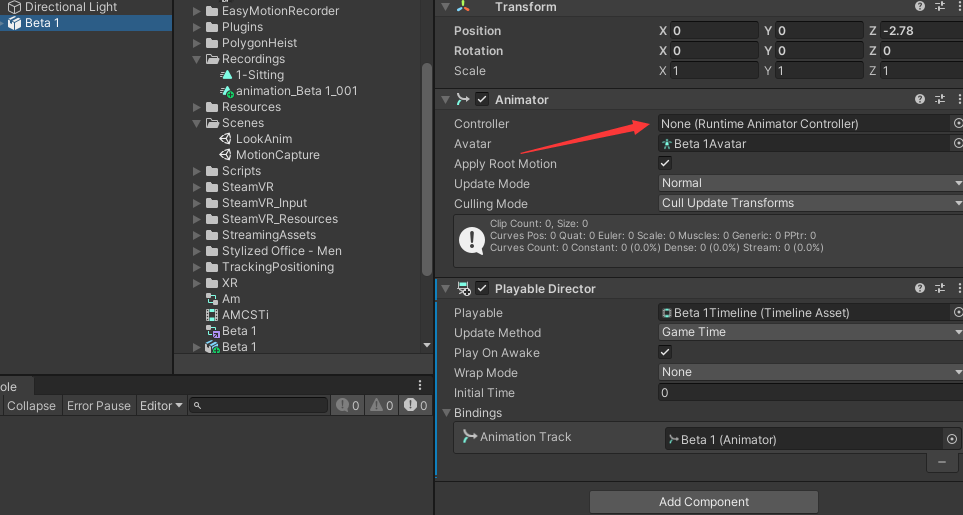Screen dimensions: 963x515
Task: Toggle console info message filter
Action: point(348,406)
